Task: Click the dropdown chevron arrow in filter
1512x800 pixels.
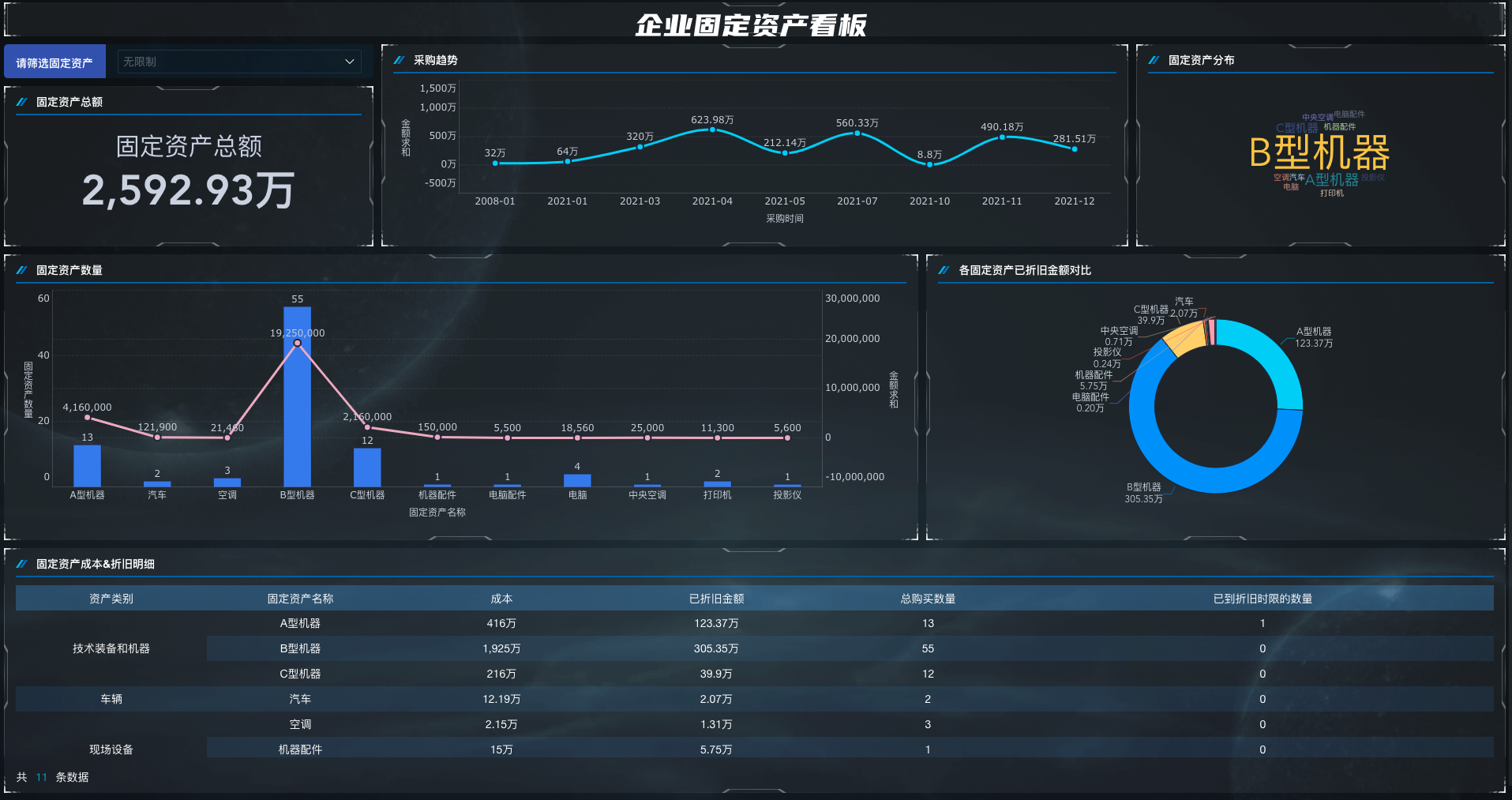Action: pos(350,62)
